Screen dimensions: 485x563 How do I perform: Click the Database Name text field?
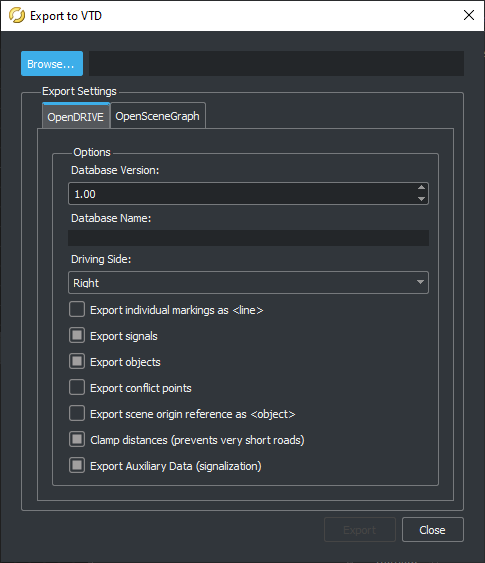pos(248,238)
